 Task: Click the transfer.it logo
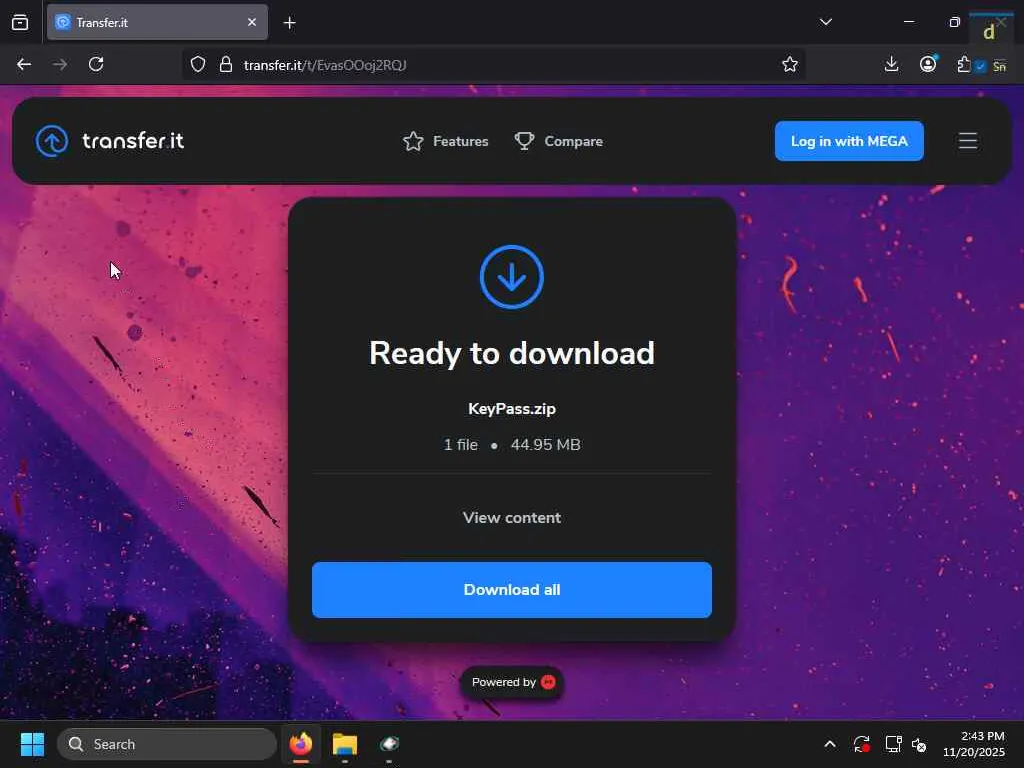(x=110, y=141)
